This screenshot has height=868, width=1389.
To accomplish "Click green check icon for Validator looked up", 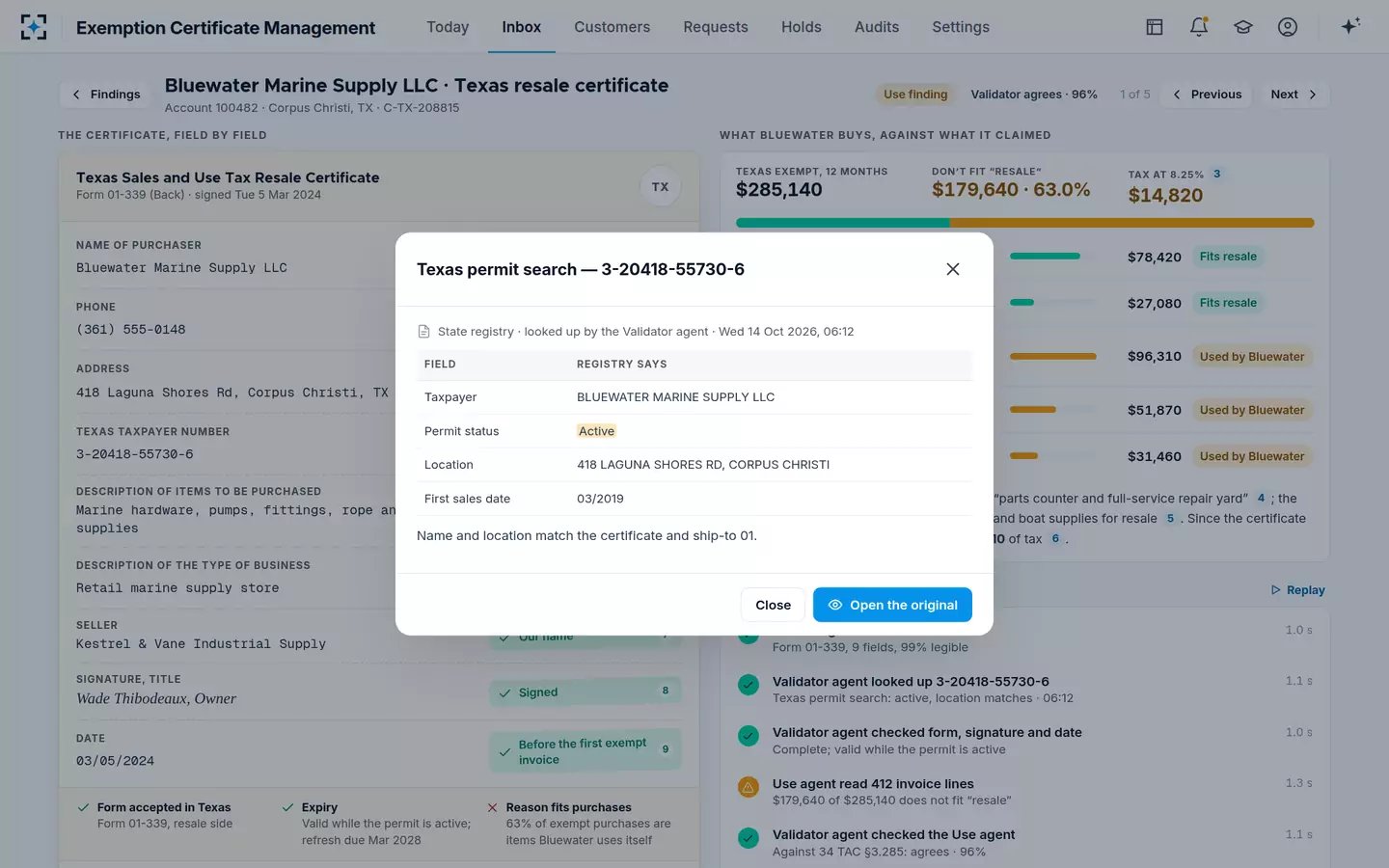I will pos(749,685).
